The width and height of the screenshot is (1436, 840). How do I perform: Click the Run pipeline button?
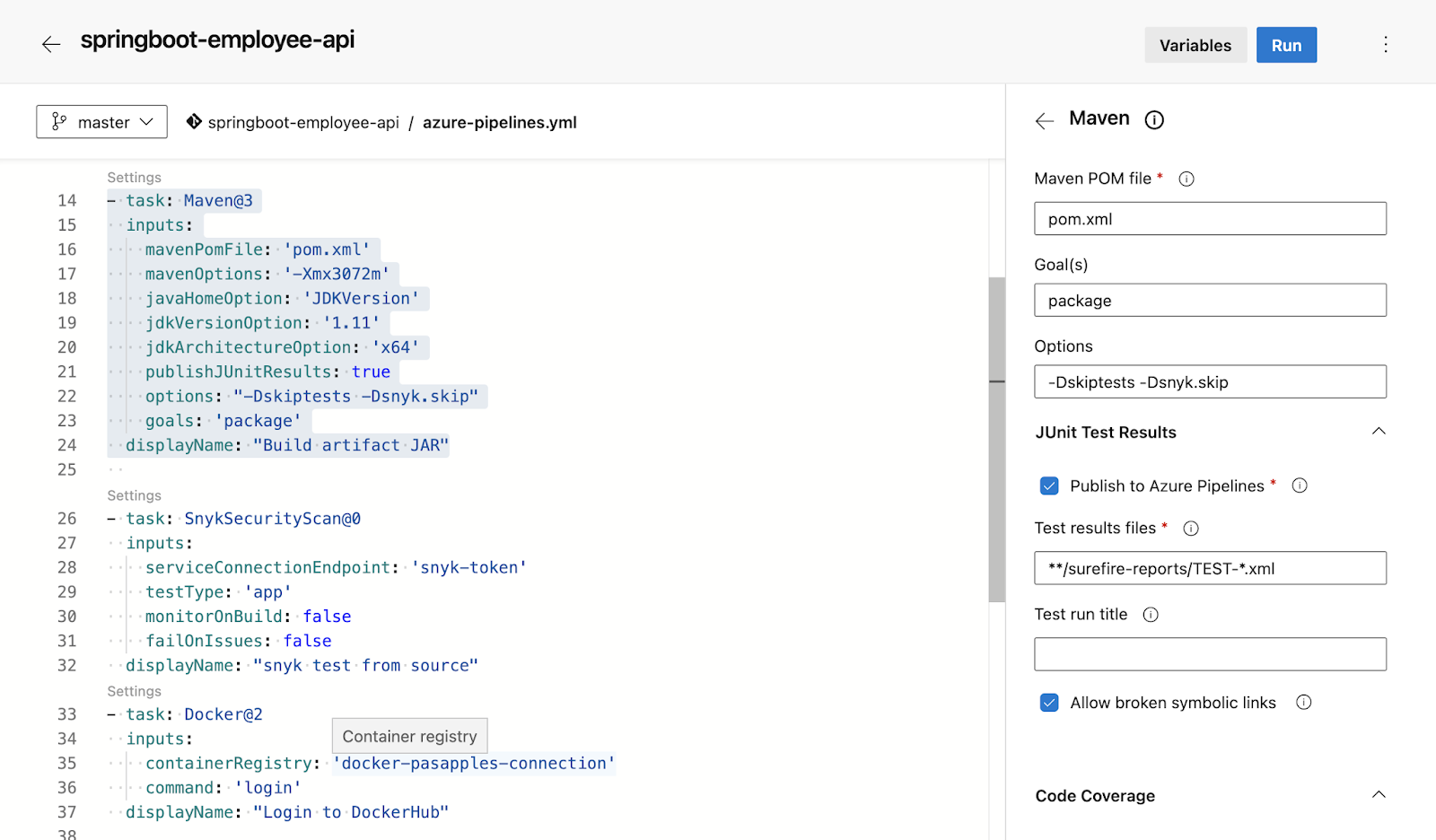click(x=1286, y=45)
